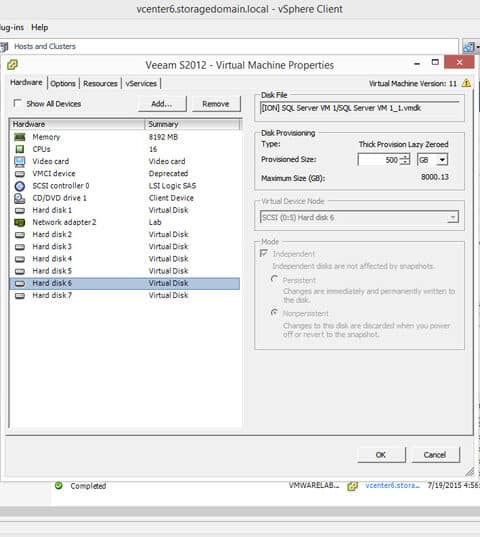Viewport: 480px width, 537px height.
Task: Click the VM properties dialog title icon
Action: 12,64
